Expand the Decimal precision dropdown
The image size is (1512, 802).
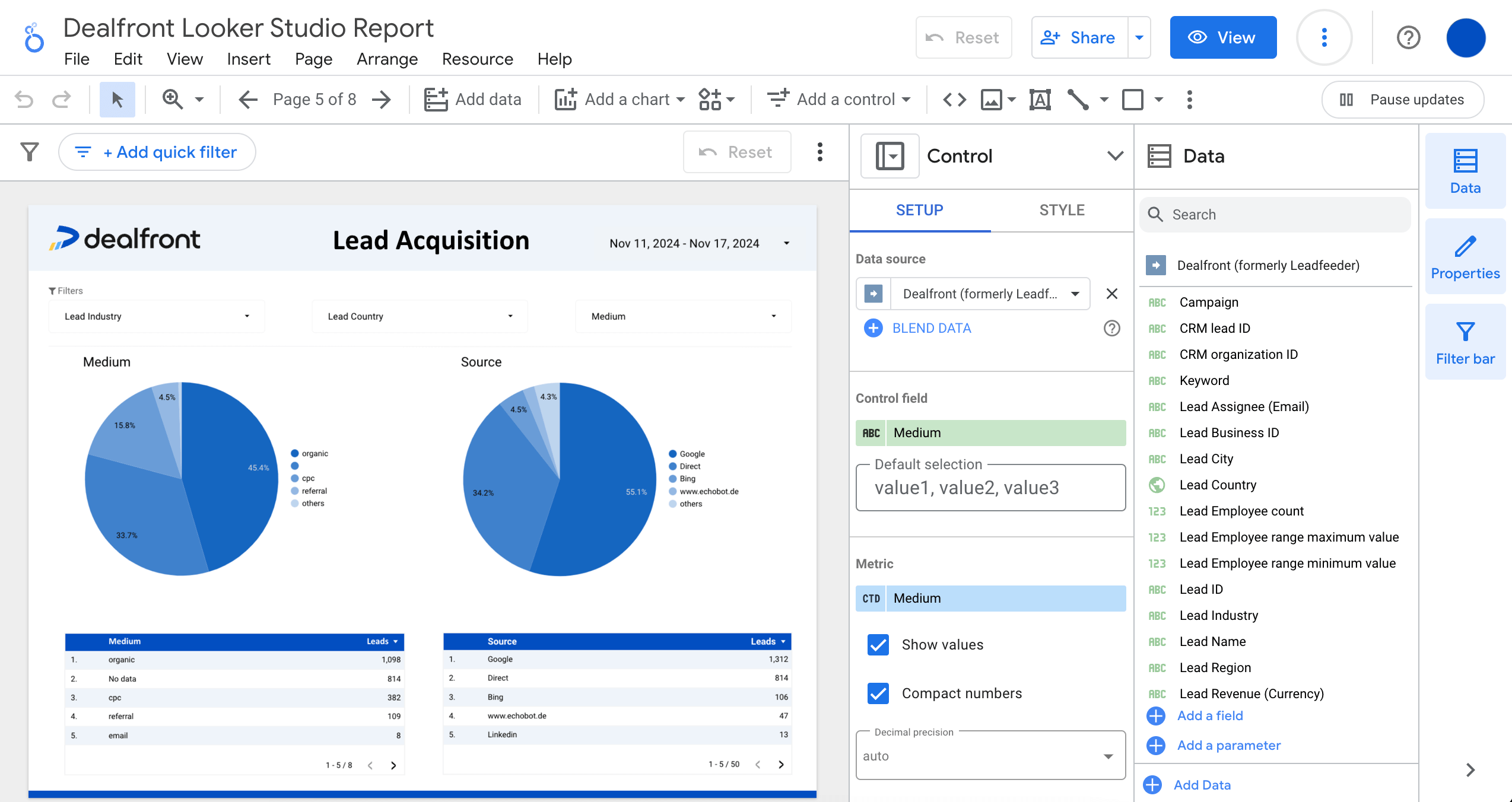point(1107,755)
